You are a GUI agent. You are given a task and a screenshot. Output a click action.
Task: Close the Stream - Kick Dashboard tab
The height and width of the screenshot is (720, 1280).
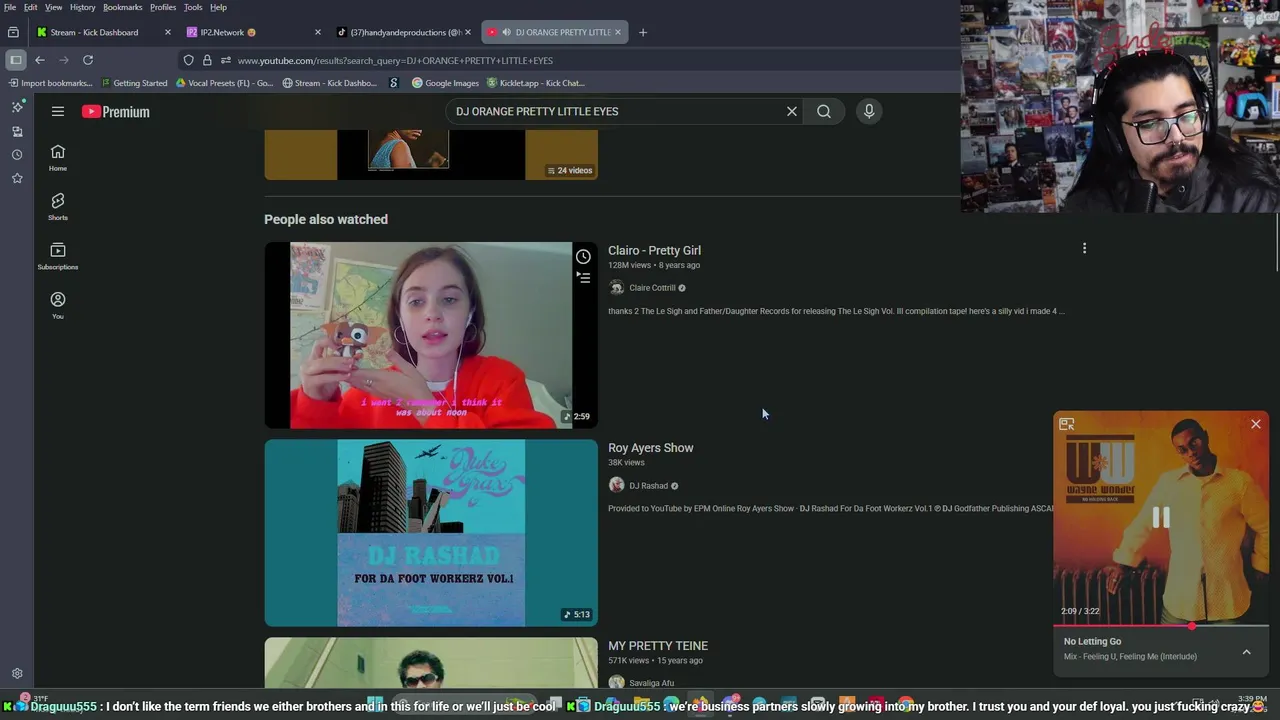coord(168,32)
